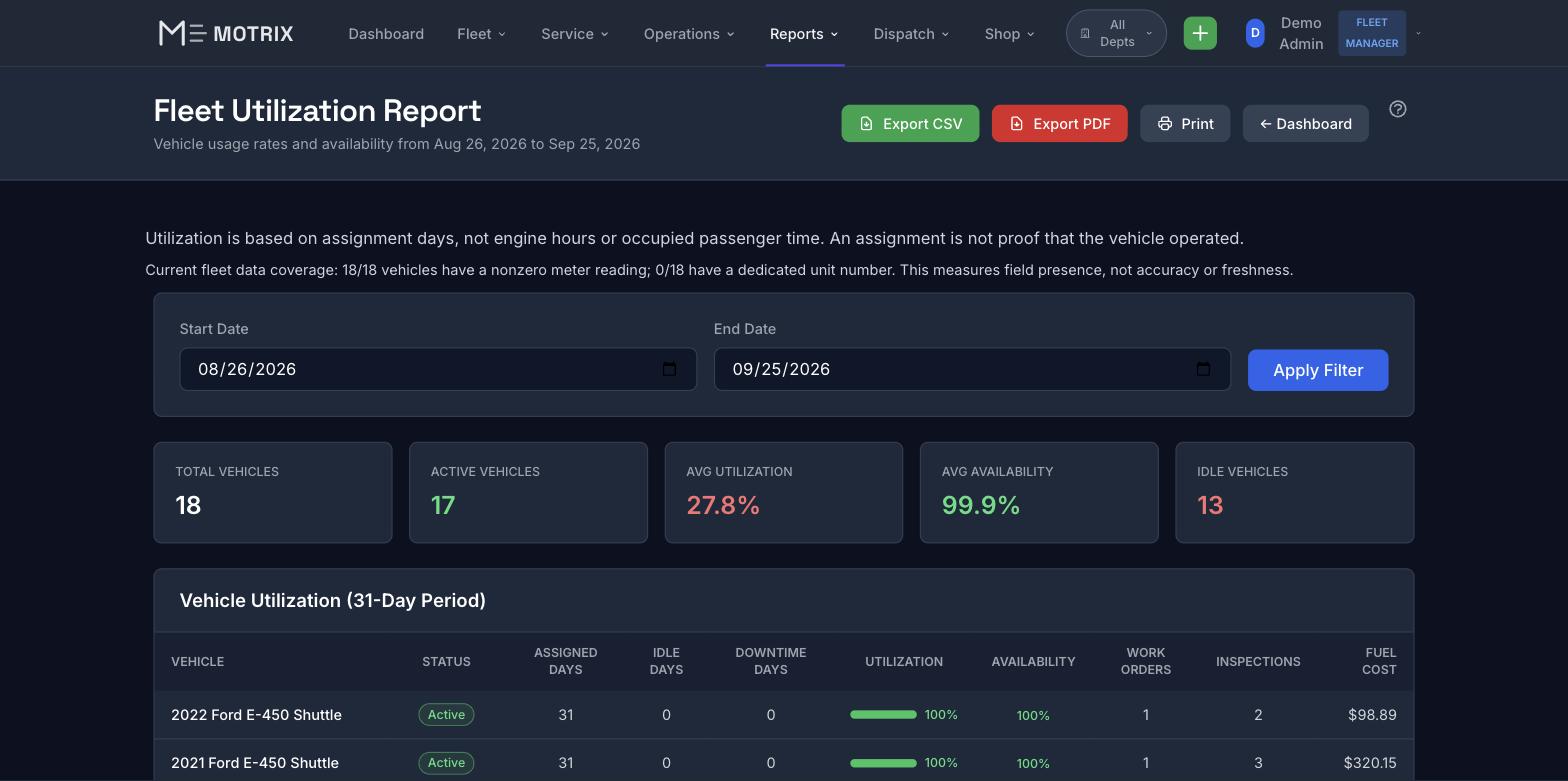Return via the back to Dashboard button
The image size is (1568, 781).
click(1305, 123)
